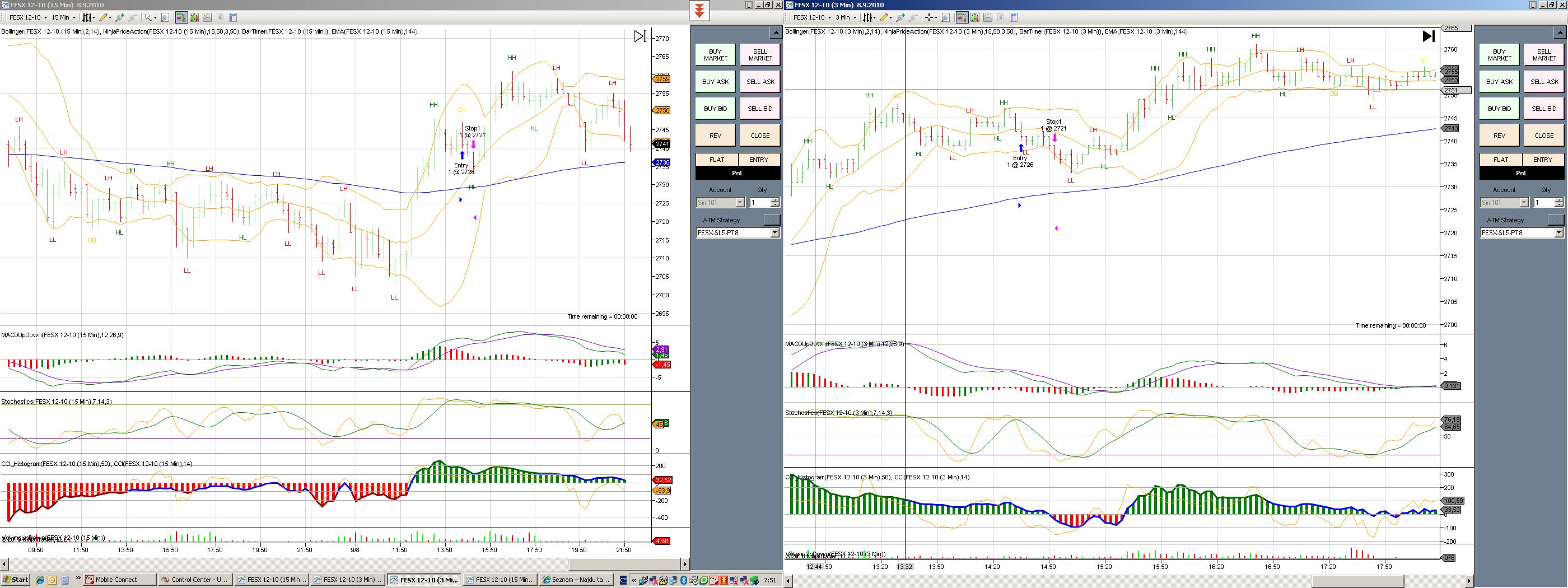Toggle candlestick icon in 15 Min toolbar
1568x588 pixels.
coord(194,18)
